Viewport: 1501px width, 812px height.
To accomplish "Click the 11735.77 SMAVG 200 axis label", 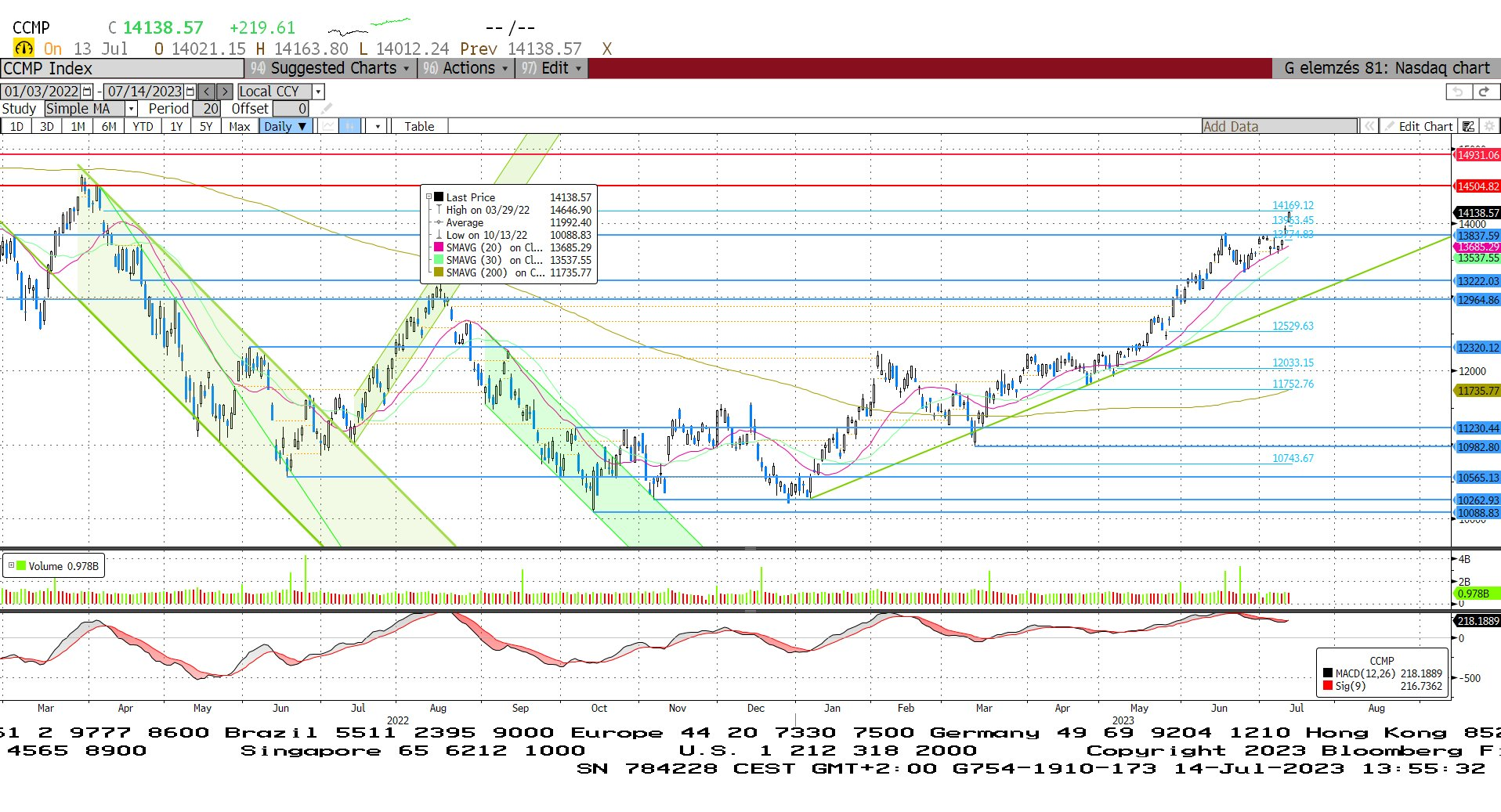I will (1477, 391).
